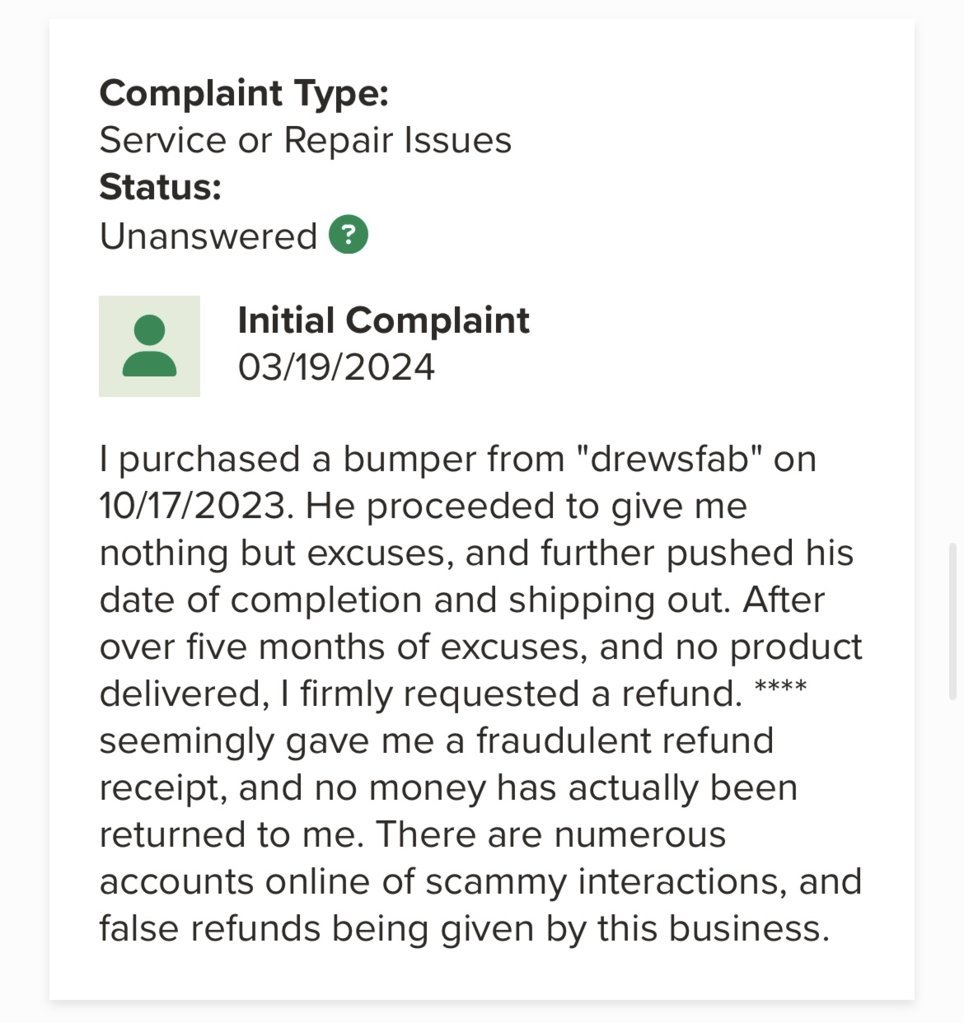This screenshot has height=1023, width=964.
Task: Click the complaint date 03/19/2024
Action: click(x=336, y=367)
